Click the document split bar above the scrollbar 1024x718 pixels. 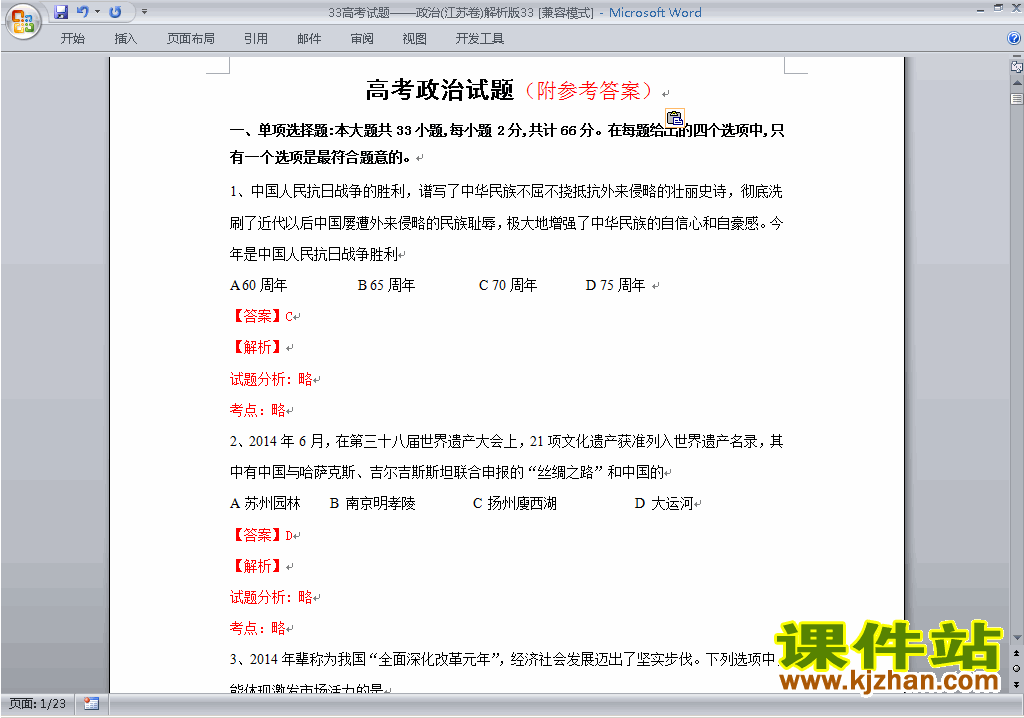(1017, 57)
